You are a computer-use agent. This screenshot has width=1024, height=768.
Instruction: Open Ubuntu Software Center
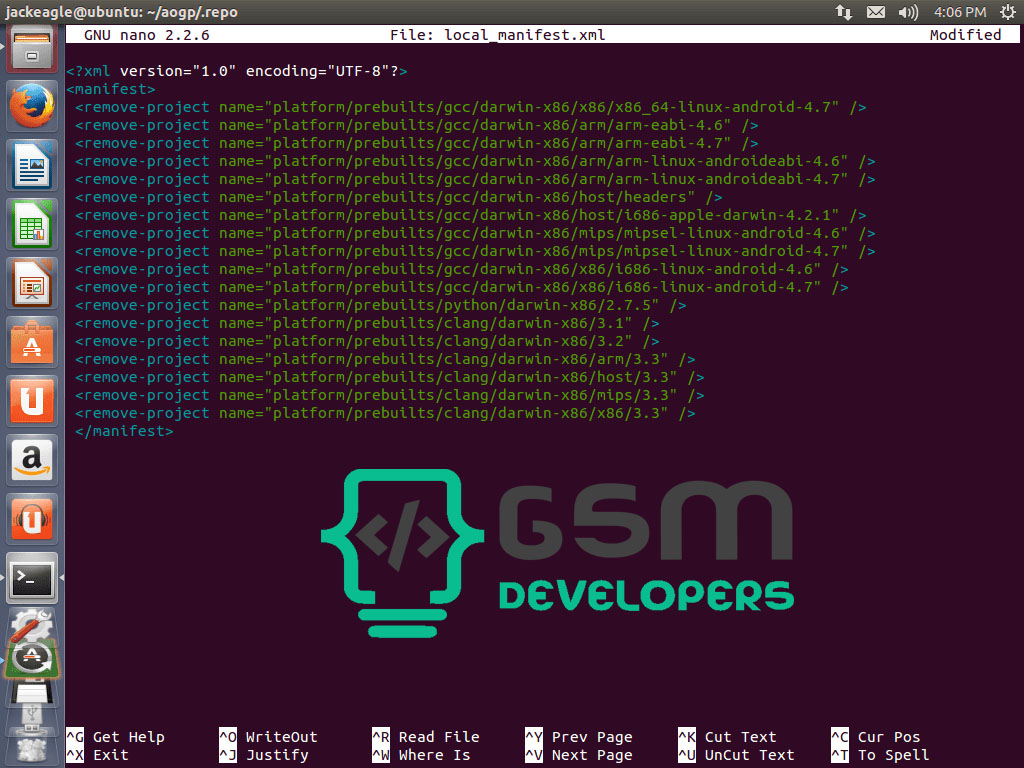point(31,342)
